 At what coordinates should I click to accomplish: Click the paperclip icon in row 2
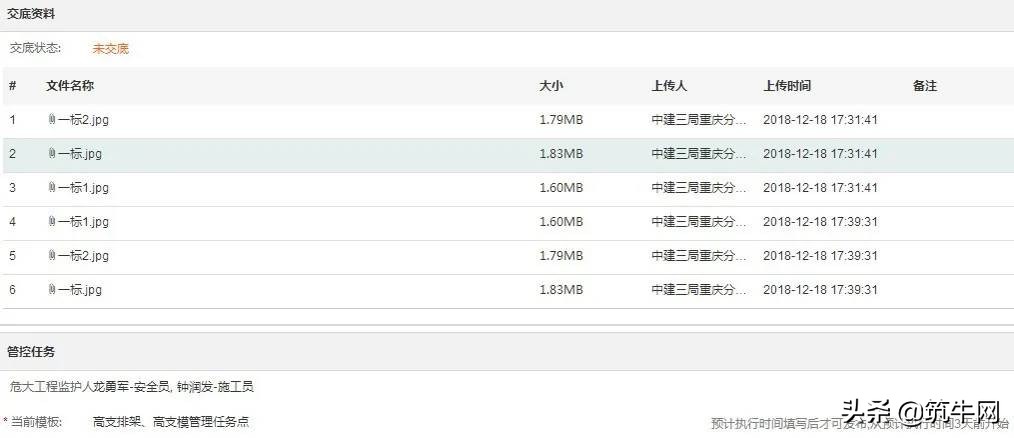click(52, 154)
